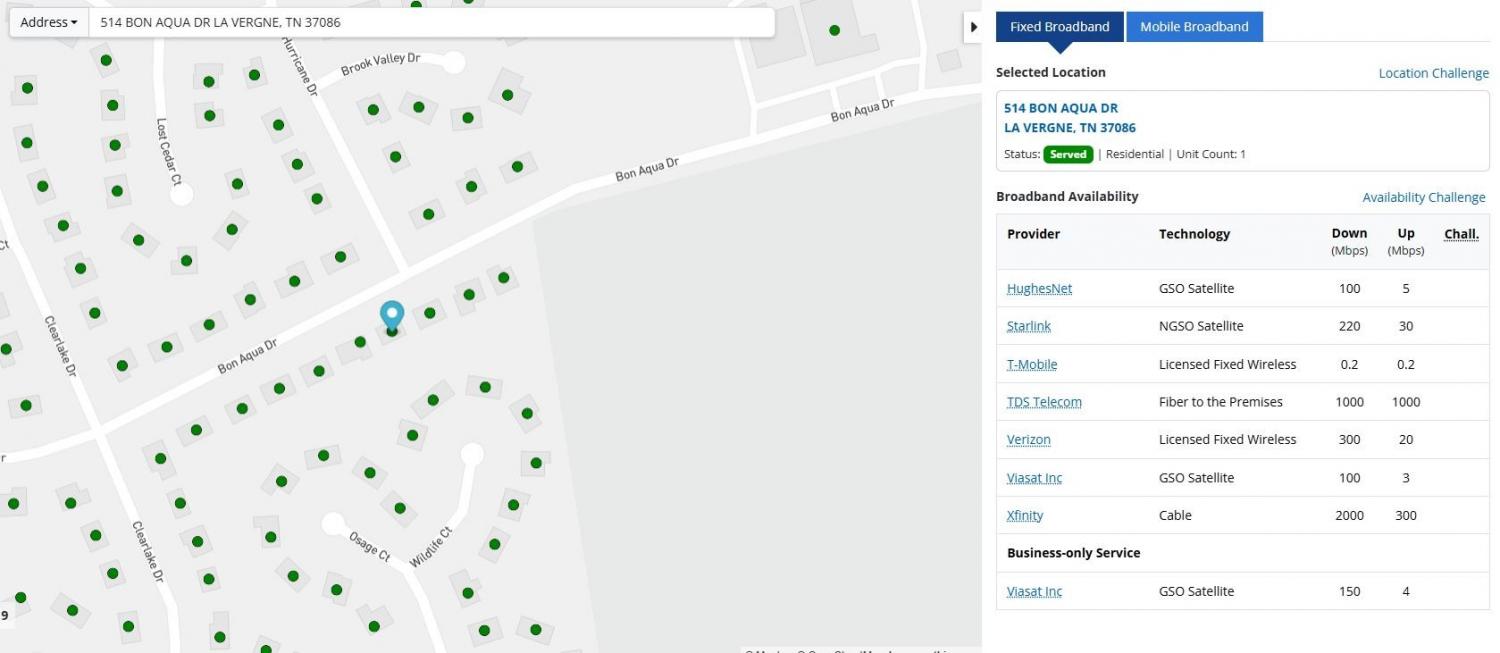This screenshot has height=653, width=1500.
Task: Click the address search input field
Action: coord(430,22)
